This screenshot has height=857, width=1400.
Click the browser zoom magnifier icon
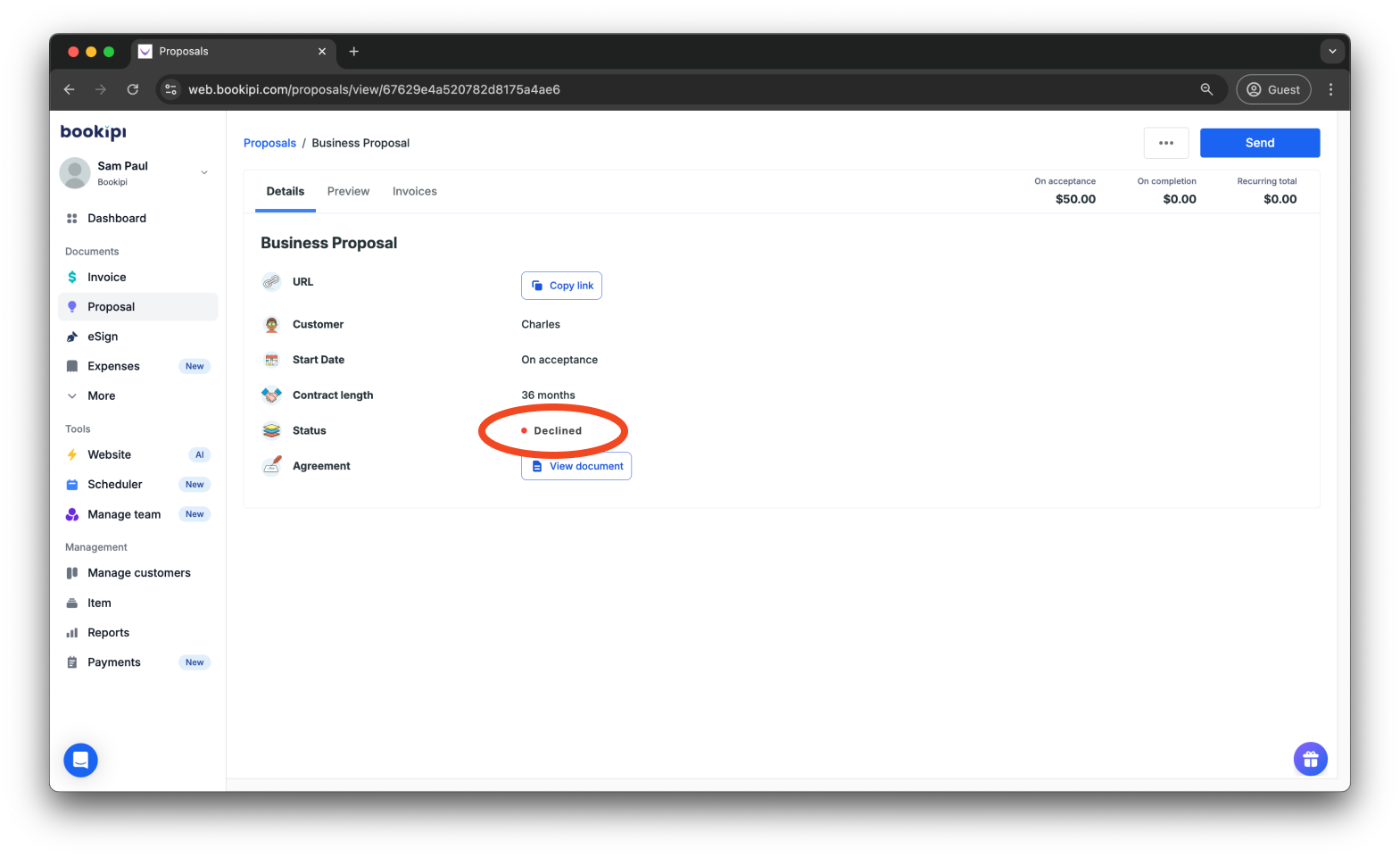click(x=1206, y=89)
